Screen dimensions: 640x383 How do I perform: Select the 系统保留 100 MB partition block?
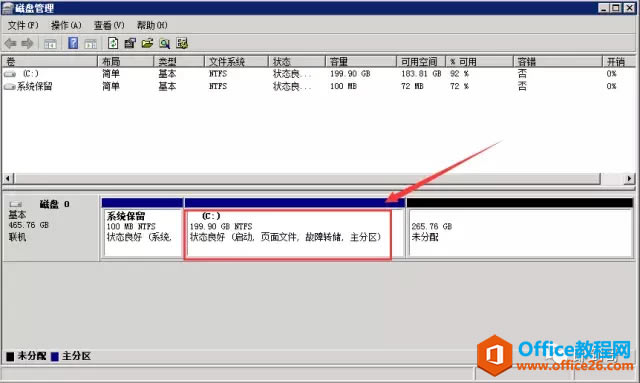tap(142, 228)
